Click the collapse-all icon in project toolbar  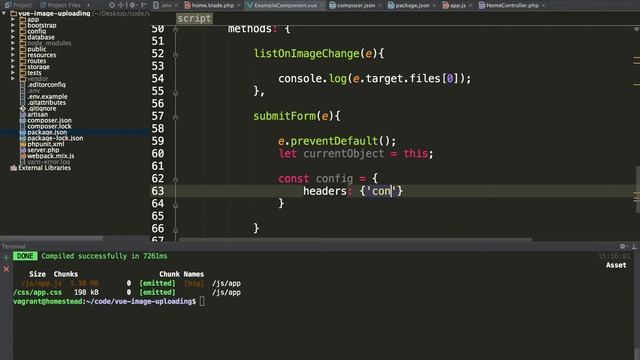pyautogui.click(x=121, y=5)
